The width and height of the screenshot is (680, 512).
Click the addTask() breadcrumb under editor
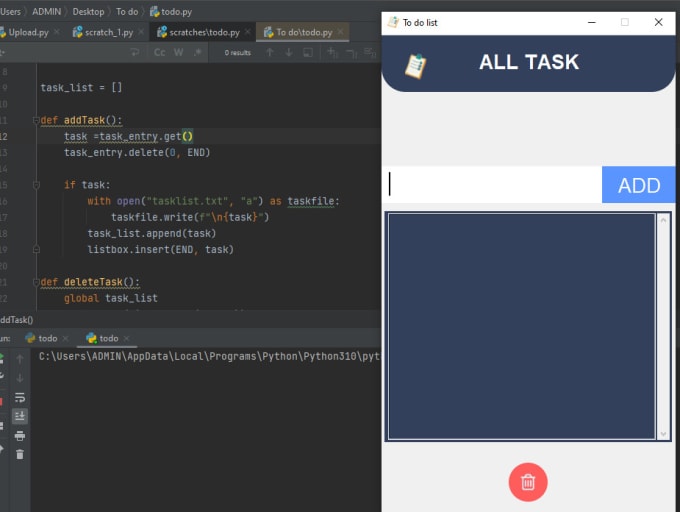pos(16,320)
